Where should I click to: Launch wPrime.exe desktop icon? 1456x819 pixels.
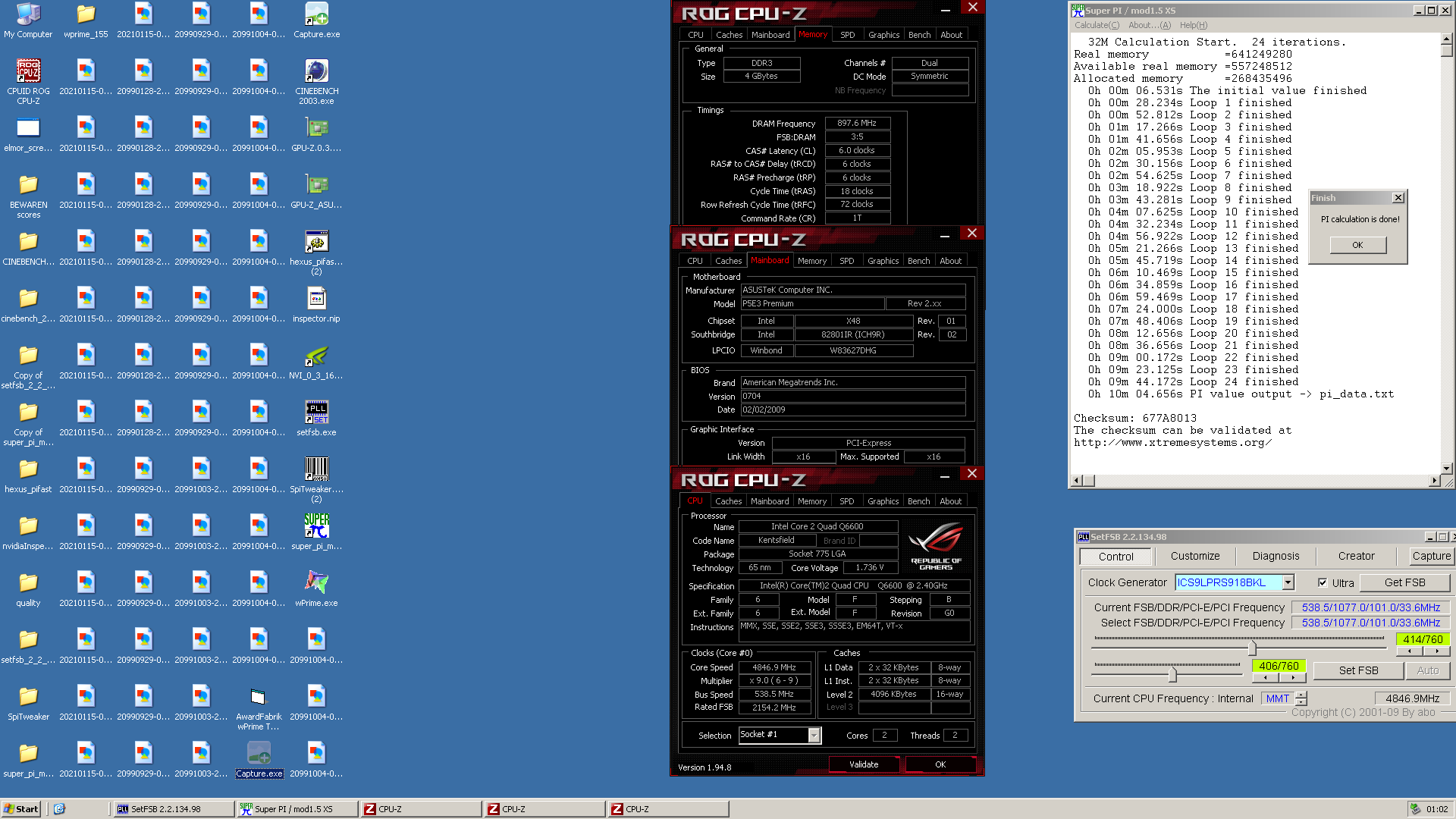click(316, 588)
